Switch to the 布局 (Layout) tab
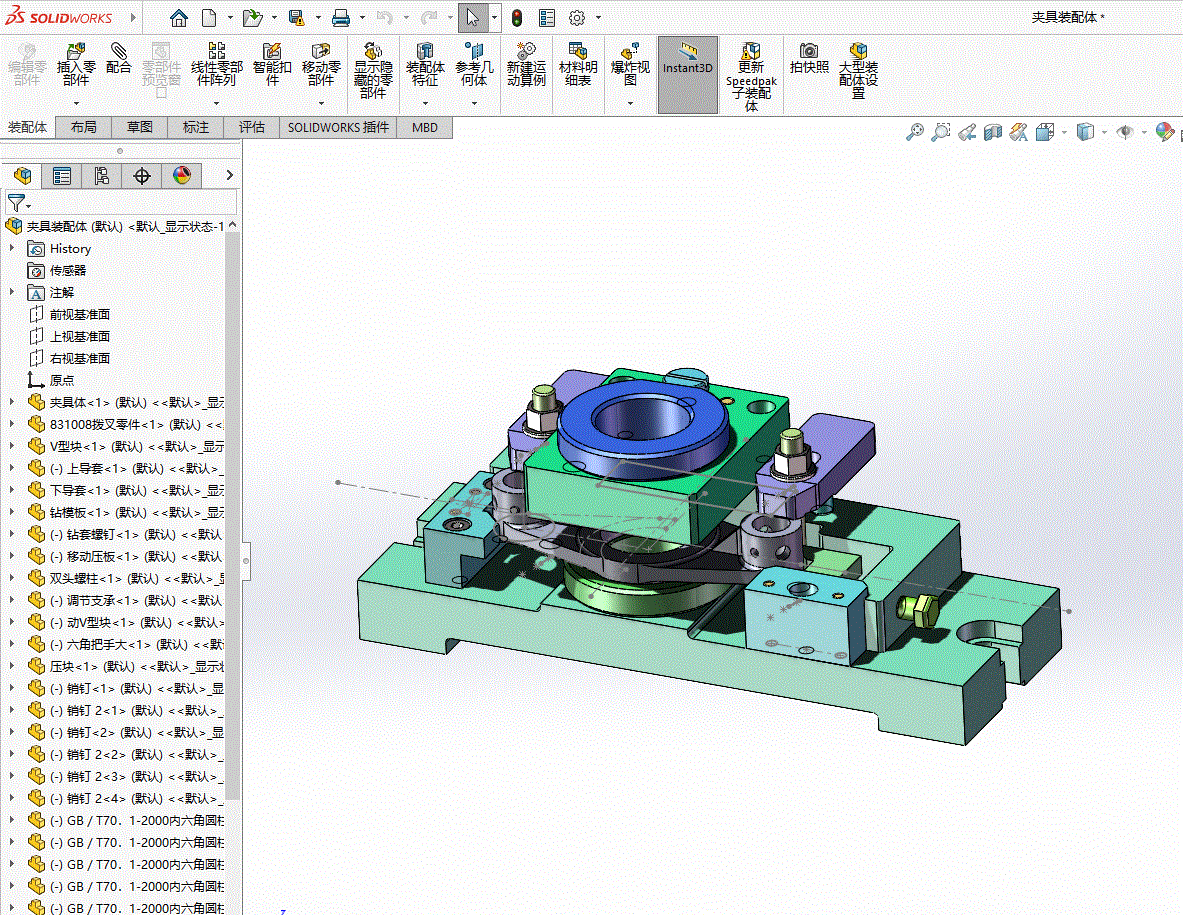The height and width of the screenshot is (915, 1183). [84, 127]
